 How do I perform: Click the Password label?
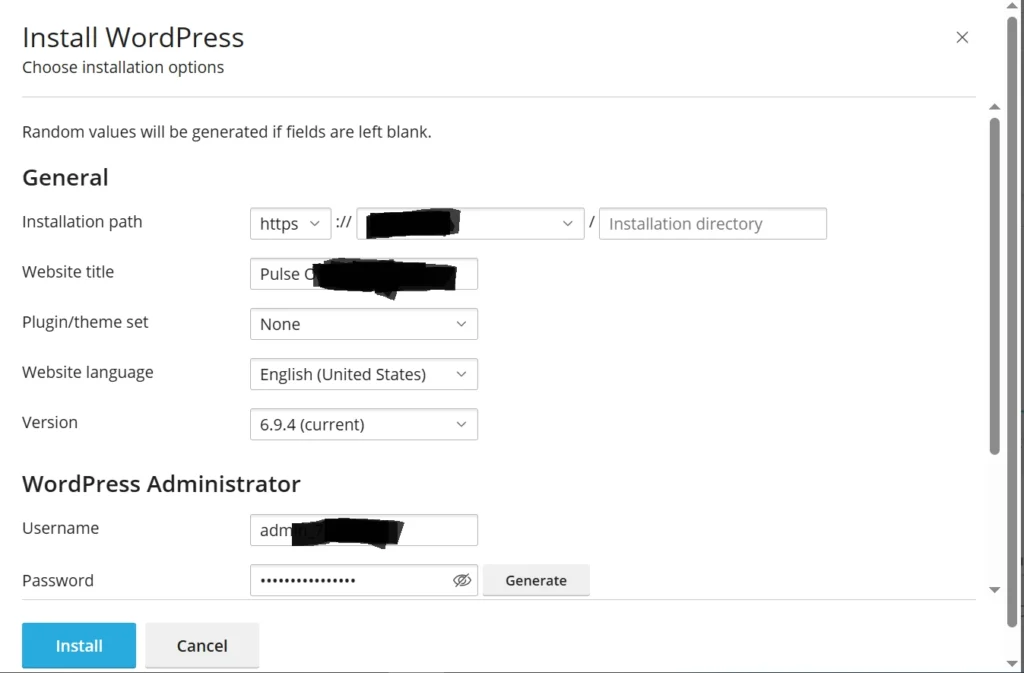coord(58,580)
